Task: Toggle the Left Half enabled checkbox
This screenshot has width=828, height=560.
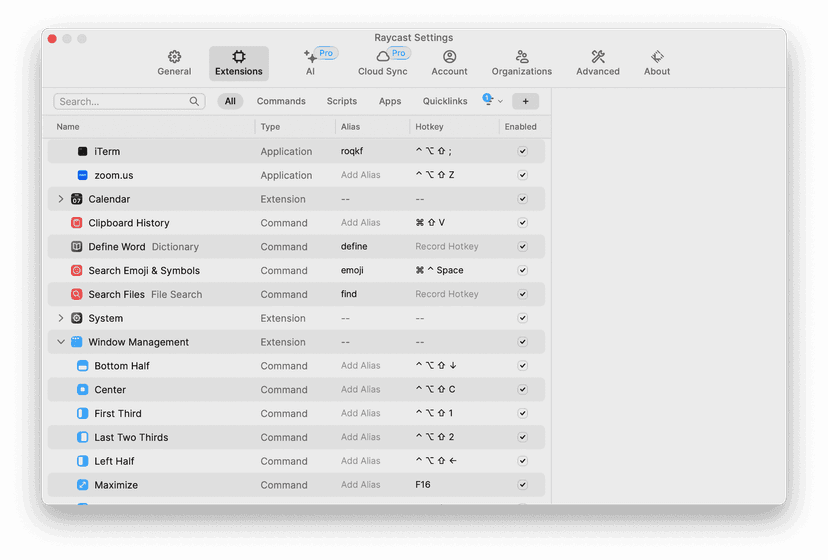Action: click(522, 461)
